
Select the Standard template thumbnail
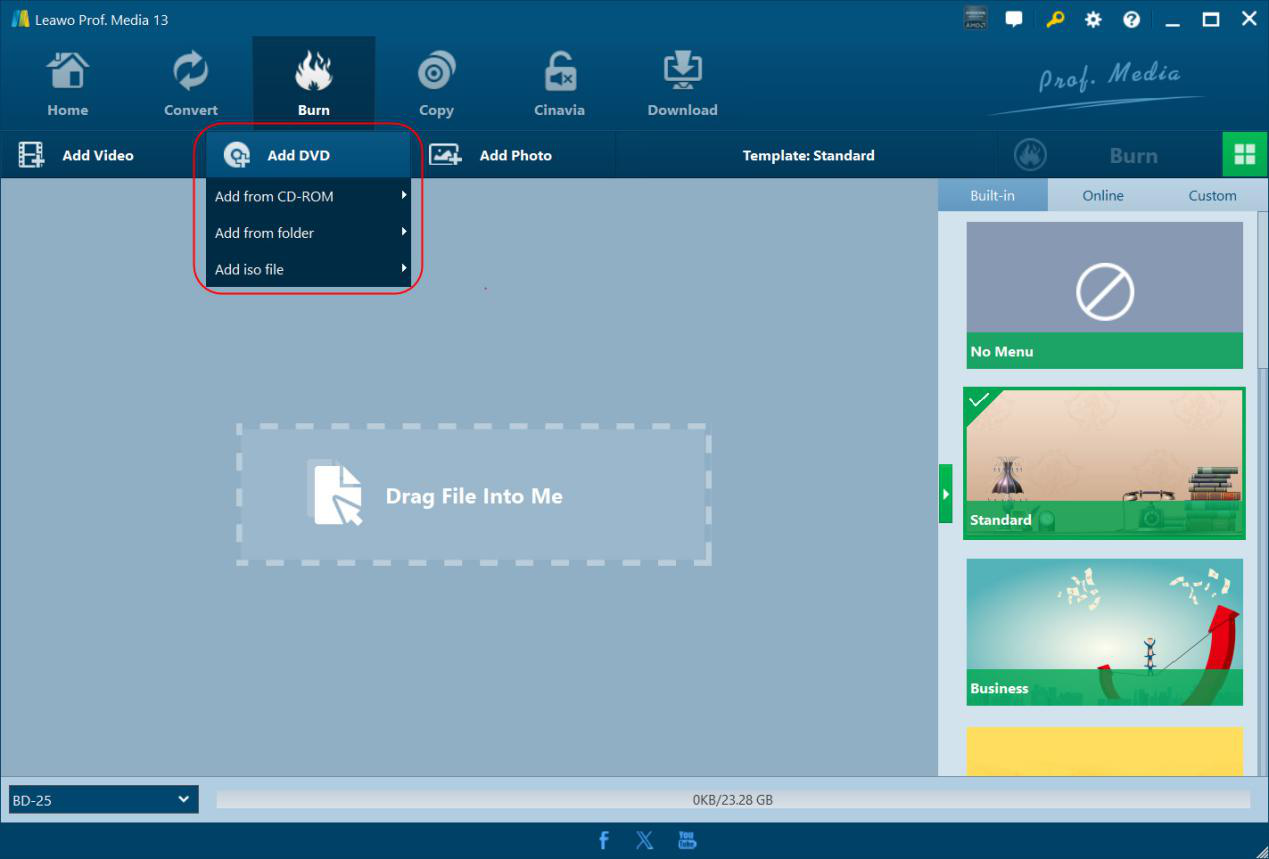(x=1104, y=463)
